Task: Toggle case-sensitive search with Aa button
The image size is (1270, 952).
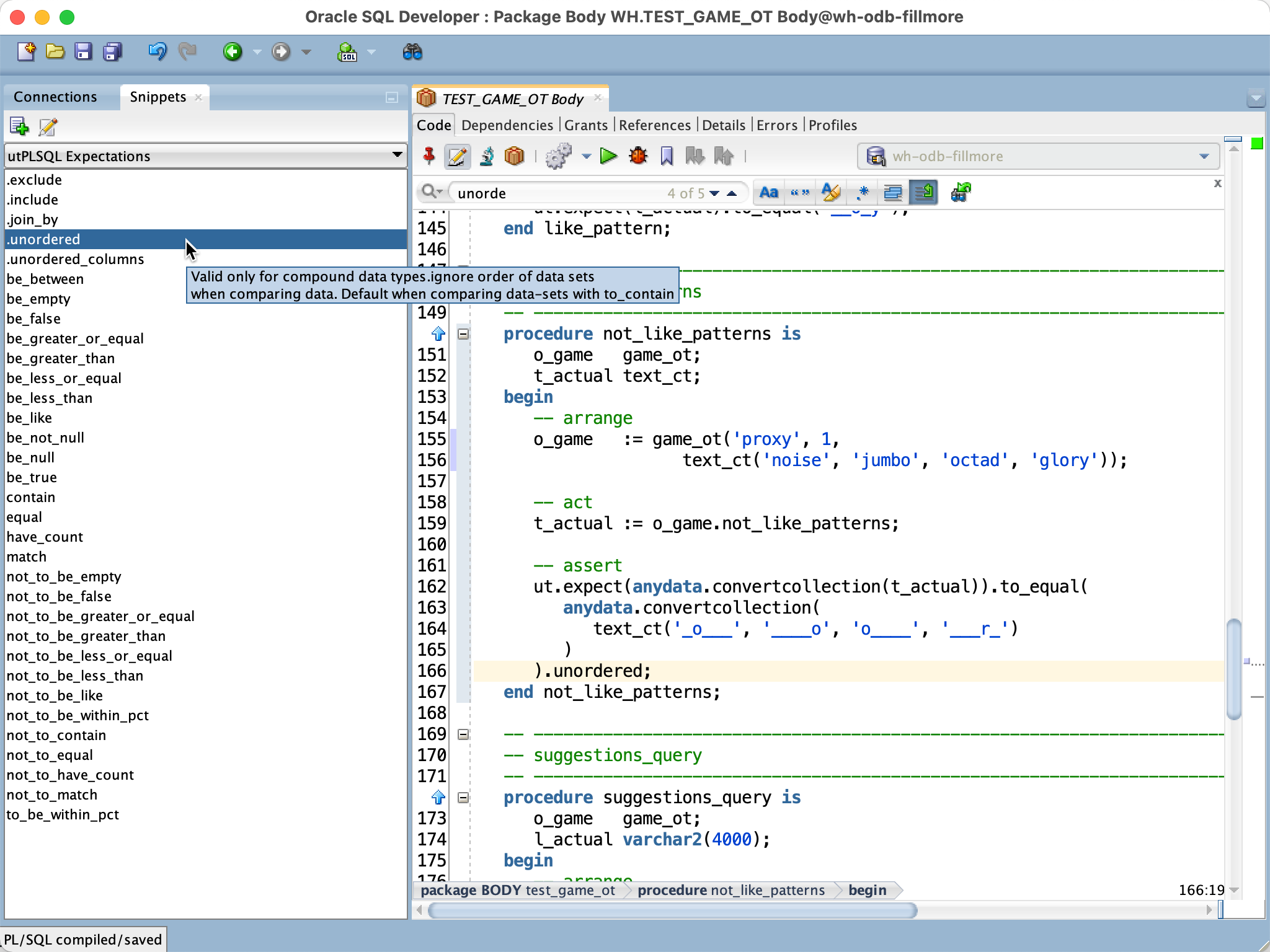Action: (768, 192)
